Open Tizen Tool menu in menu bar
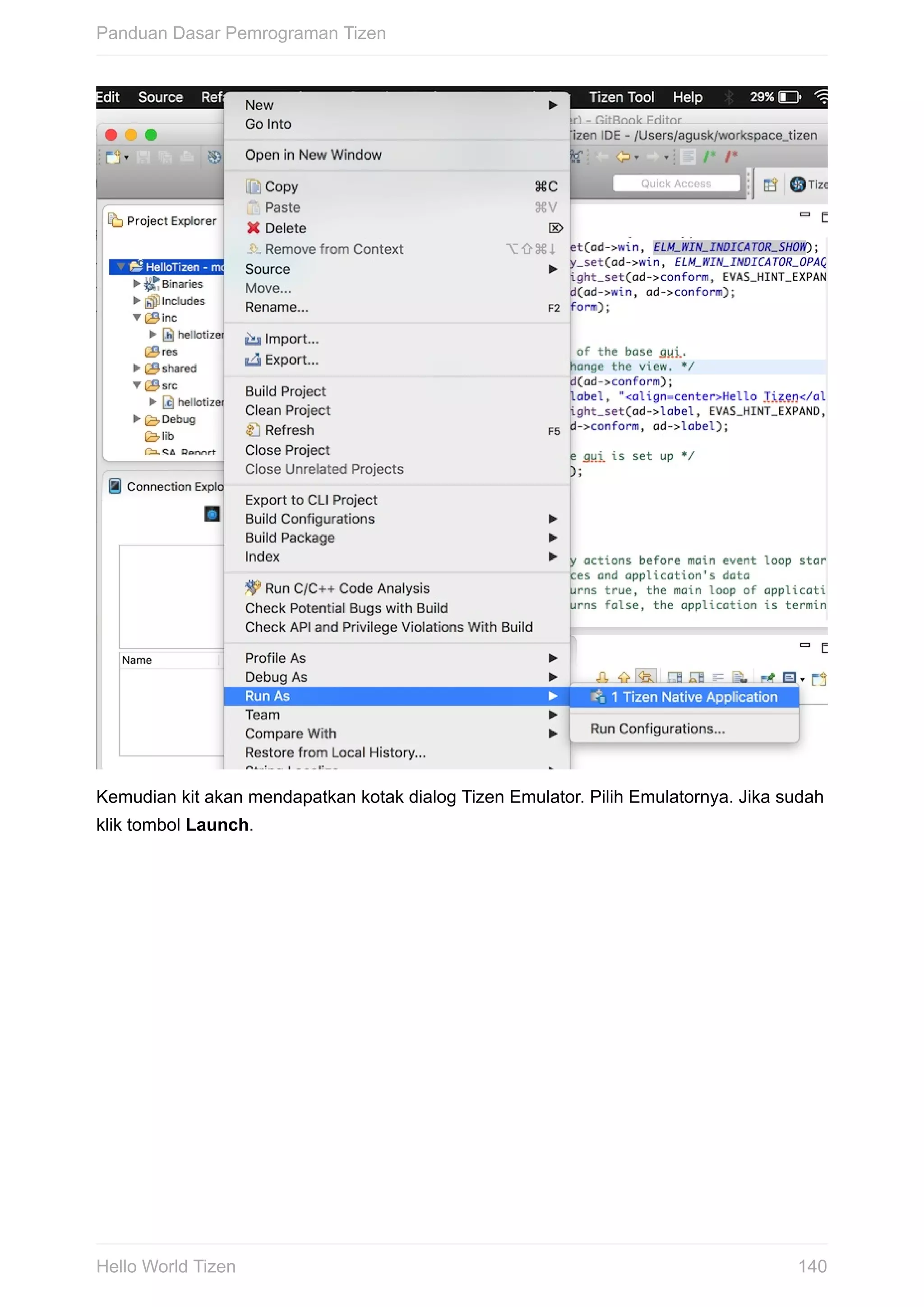 pos(621,97)
